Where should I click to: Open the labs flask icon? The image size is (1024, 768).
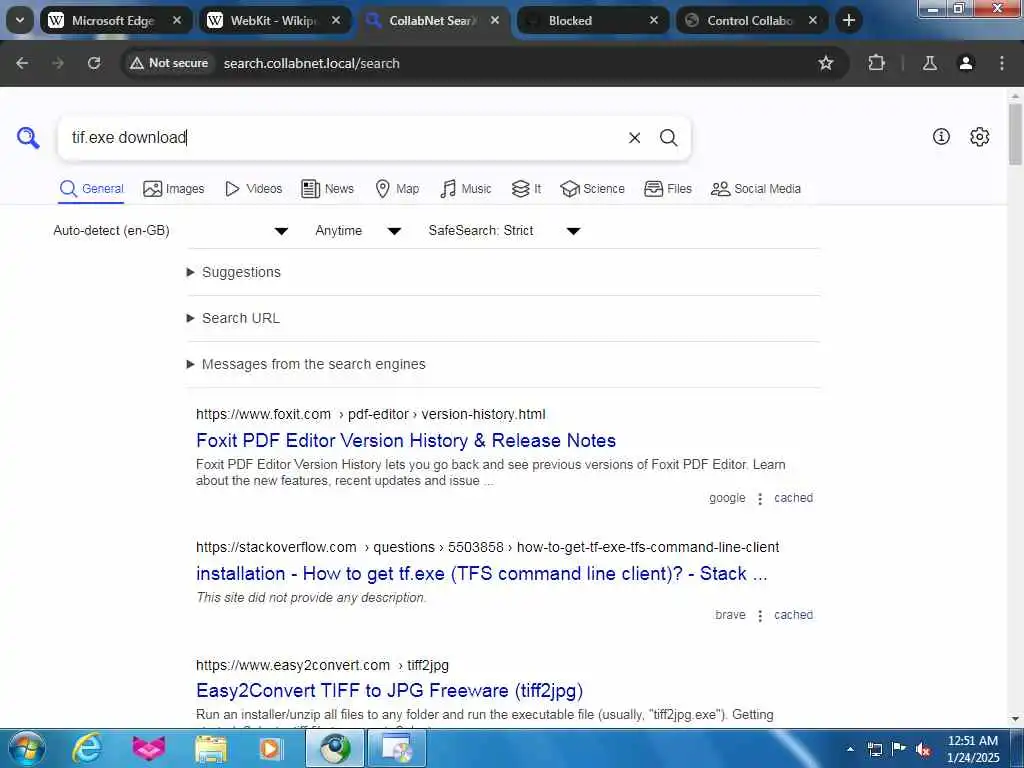tap(929, 63)
